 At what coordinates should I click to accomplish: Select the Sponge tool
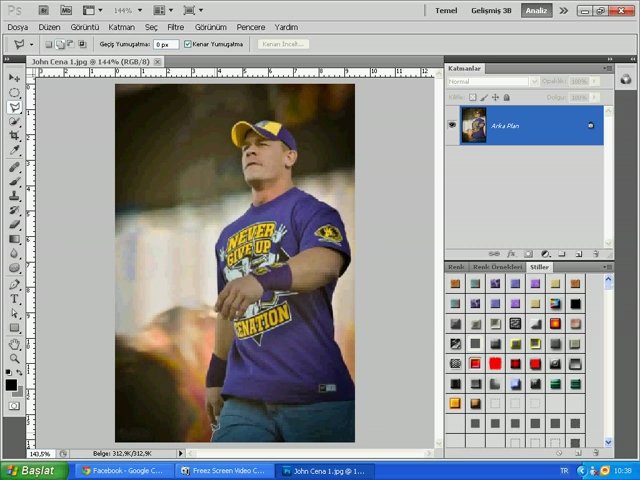[x=14, y=268]
